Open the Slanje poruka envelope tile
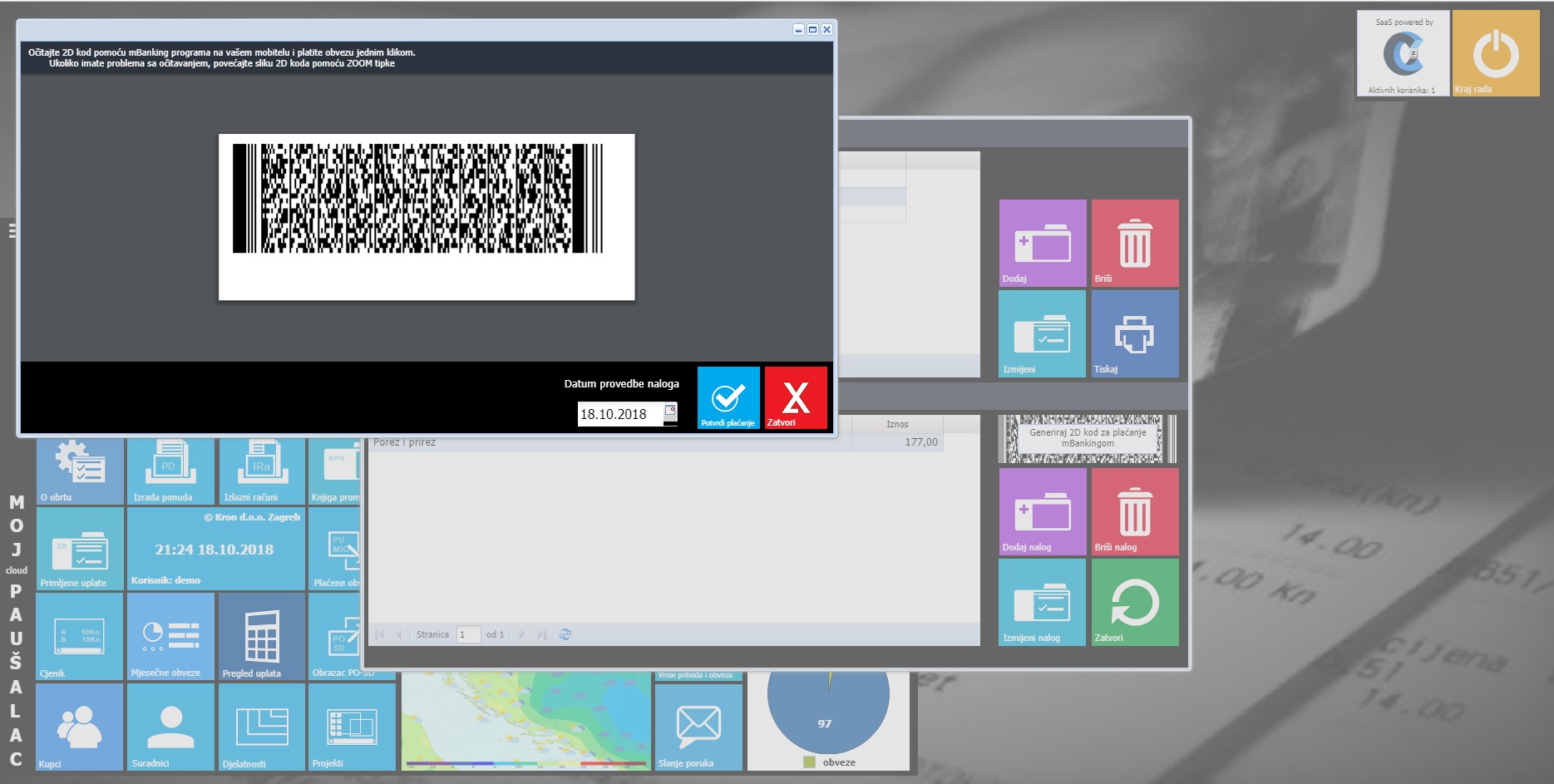This screenshot has height=784, width=1554. click(x=698, y=727)
